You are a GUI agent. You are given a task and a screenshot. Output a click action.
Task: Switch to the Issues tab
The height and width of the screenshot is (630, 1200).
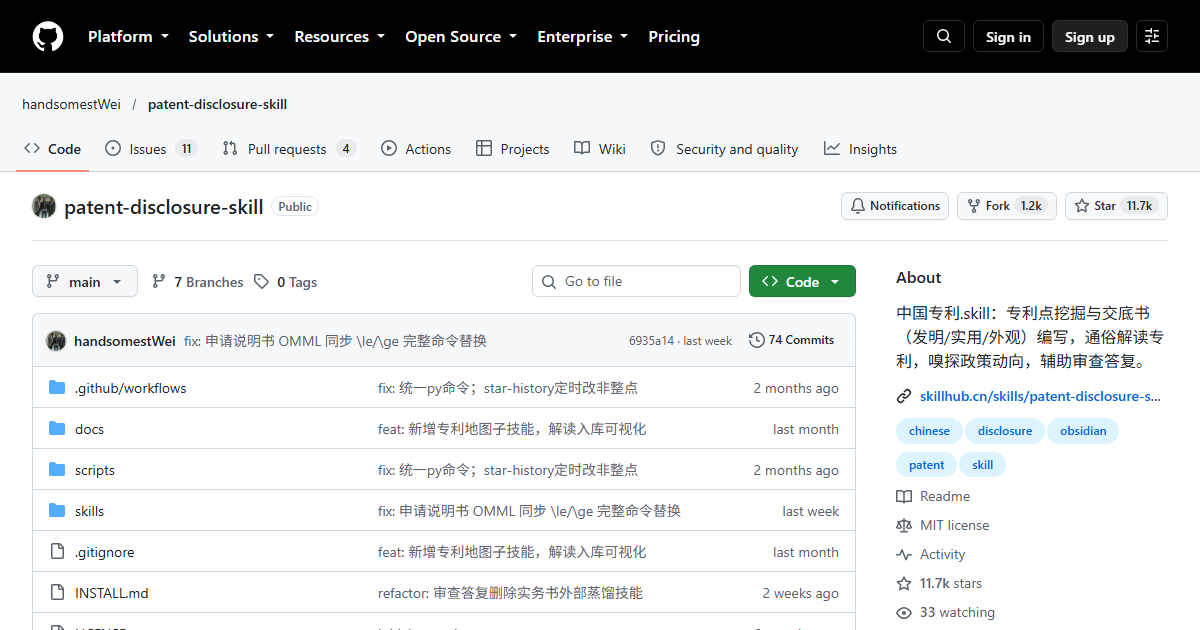(x=151, y=149)
